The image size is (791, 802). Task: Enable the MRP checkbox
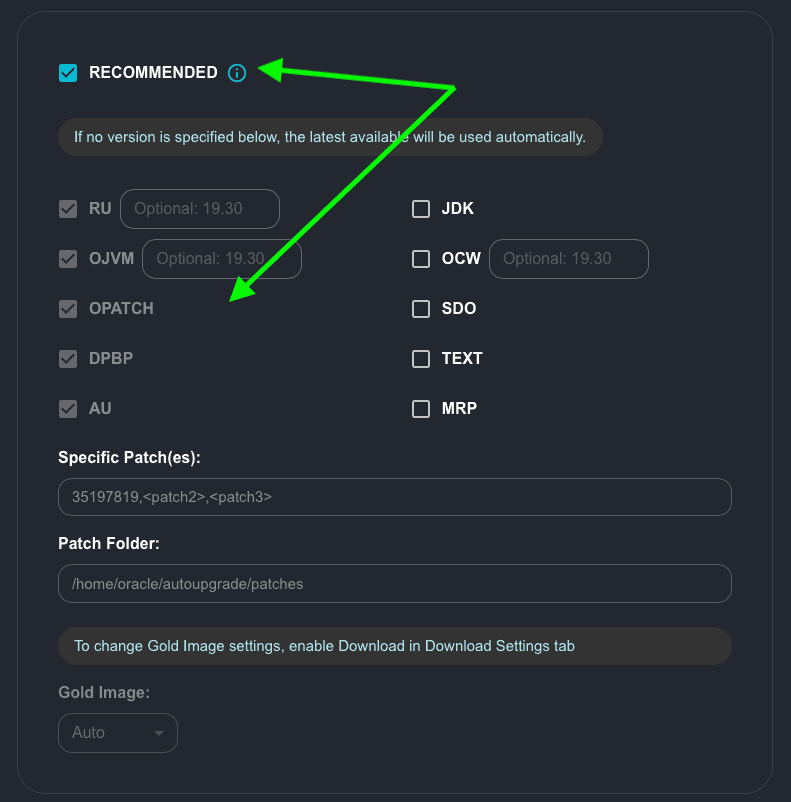pos(421,409)
